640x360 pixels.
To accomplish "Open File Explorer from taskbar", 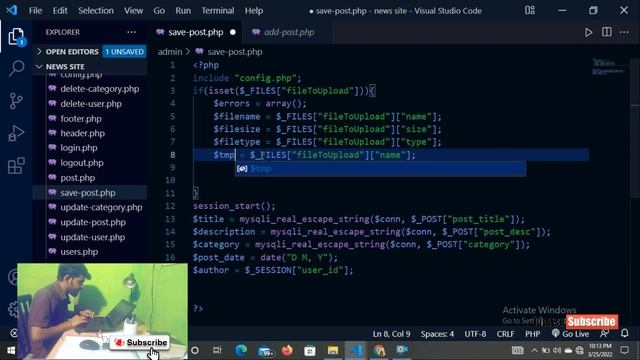I will (x=333, y=350).
